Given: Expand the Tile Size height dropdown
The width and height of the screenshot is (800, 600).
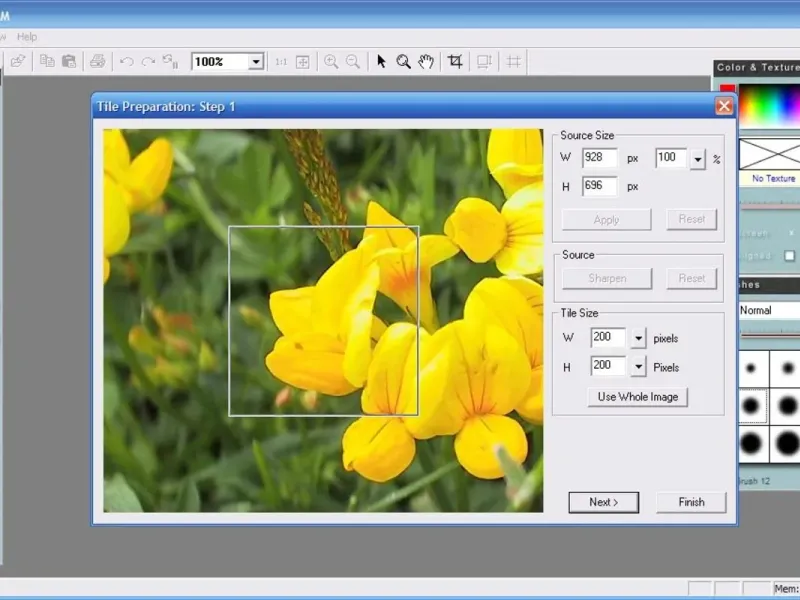Looking at the screenshot, I should click(x=639, y=367).
